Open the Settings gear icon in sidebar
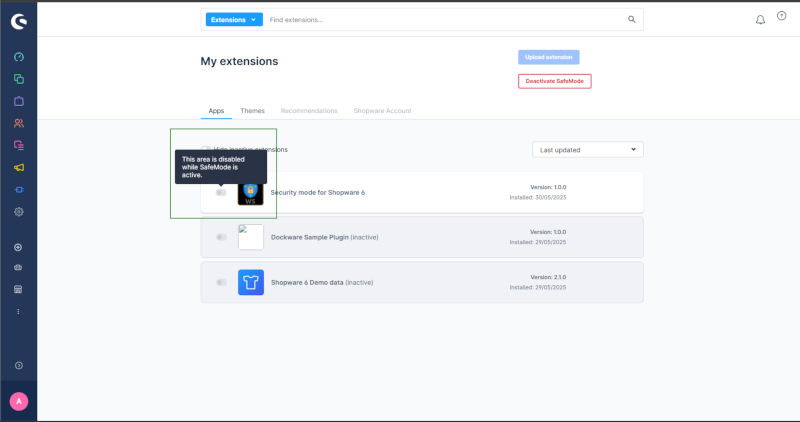This screenshot has height=422, width=800. [19, 212]
